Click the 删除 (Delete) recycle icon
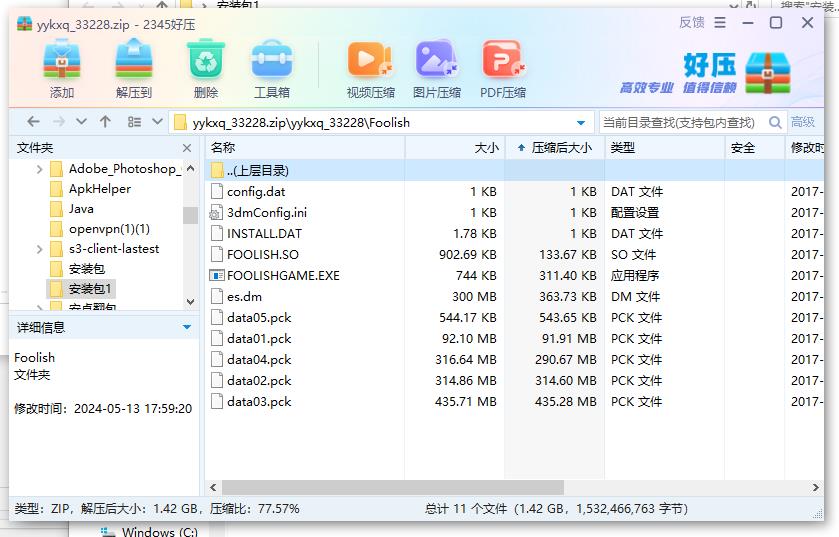 click(206, 69)
